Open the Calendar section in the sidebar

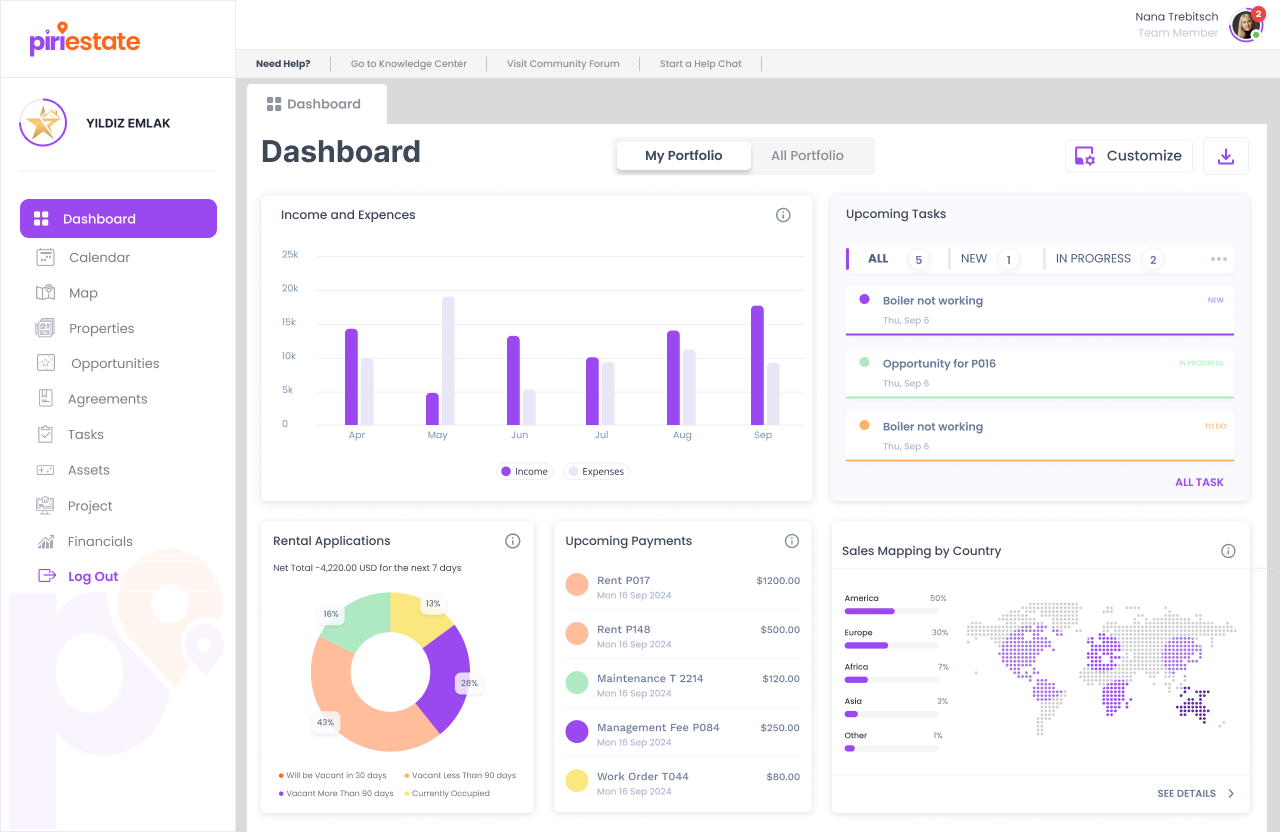coord(101,257)
